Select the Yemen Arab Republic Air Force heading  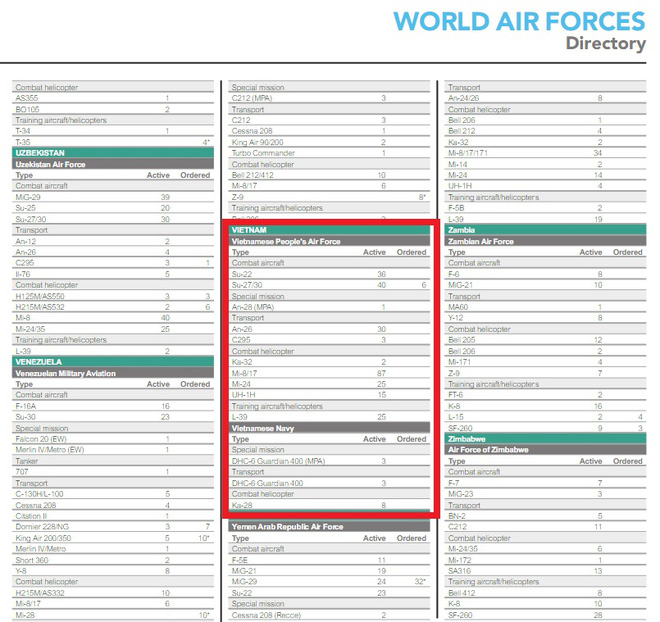287,526
